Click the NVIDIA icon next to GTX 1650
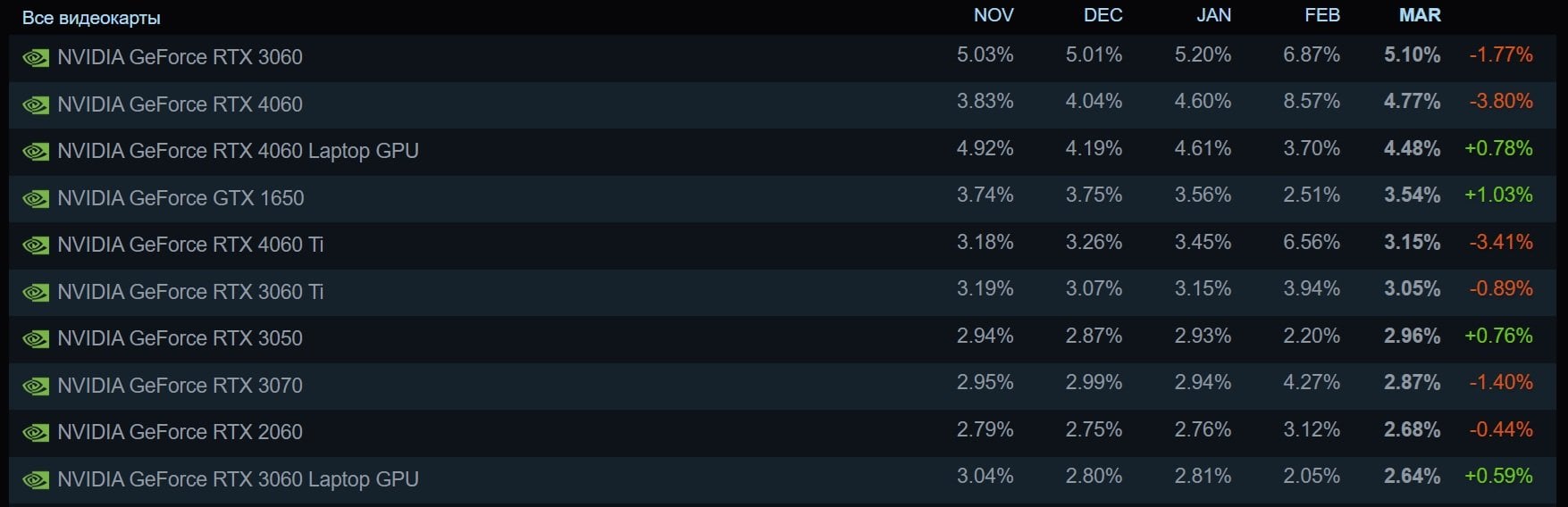The width and height of the screenshot is (1568, 507). tap(36, 199)
